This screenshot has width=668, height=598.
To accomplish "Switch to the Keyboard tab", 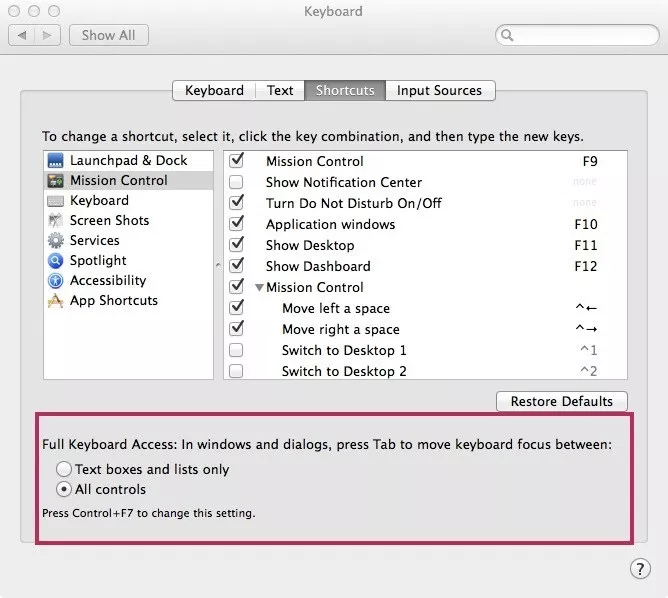I will pos(214,90).
